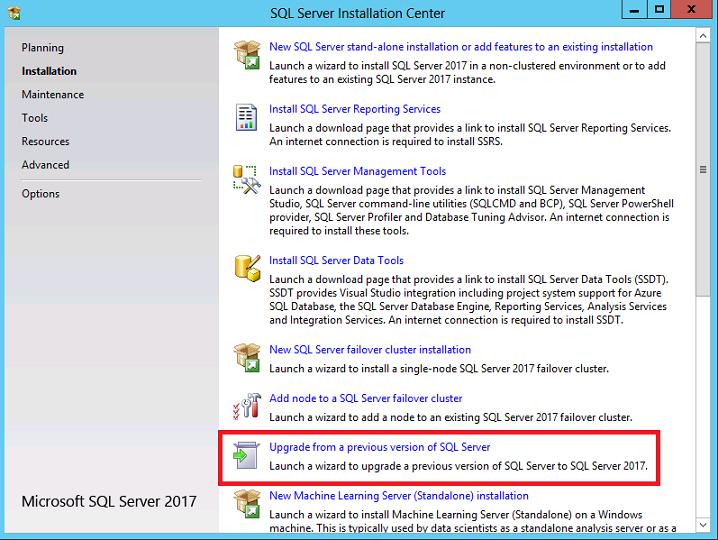Maximize the Installation Center window

coord(659,10)
